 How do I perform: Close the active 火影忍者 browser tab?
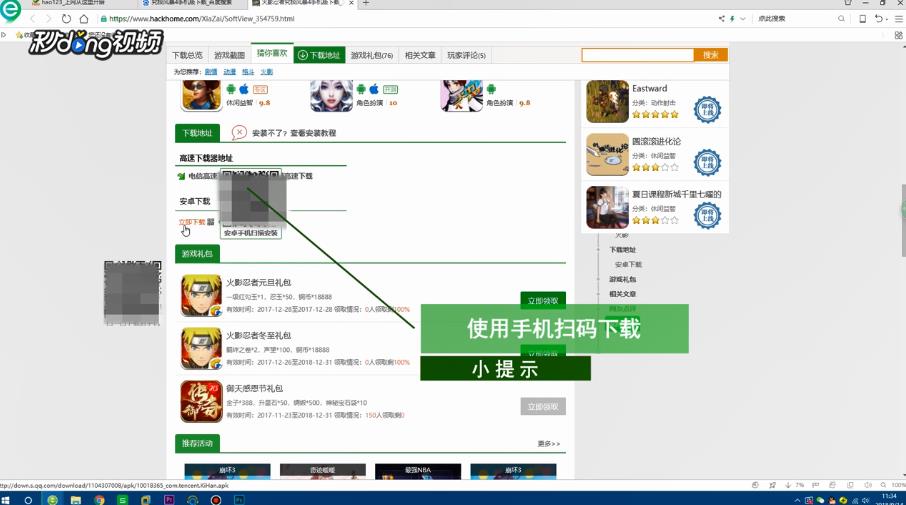(x=351, y=3)
